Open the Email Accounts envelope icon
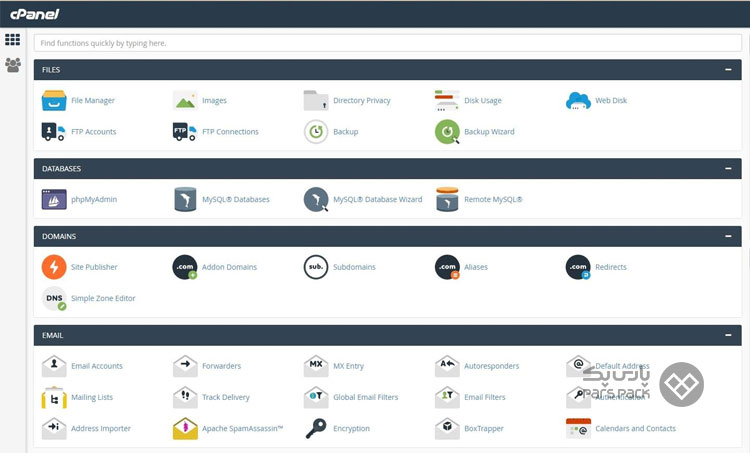Screen dimensions: 750x453 coord(54,366)
